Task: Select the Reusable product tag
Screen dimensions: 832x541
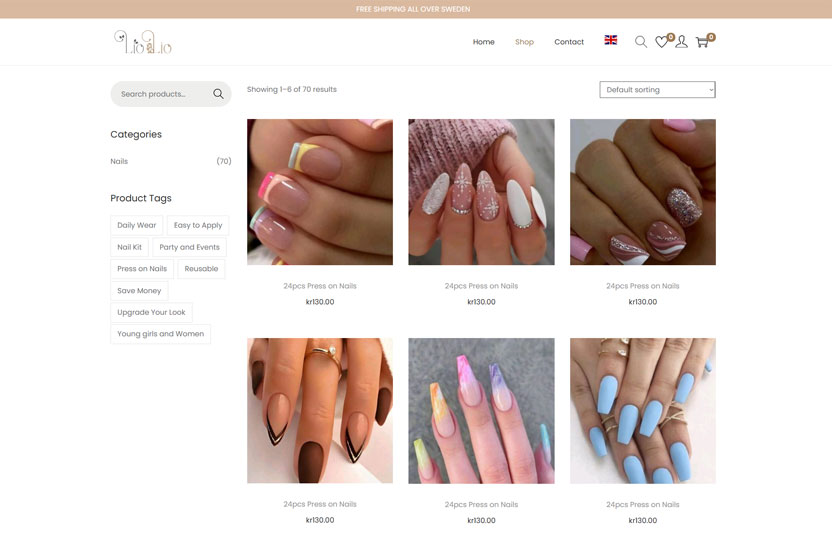Action: click(x=201, y=269)
